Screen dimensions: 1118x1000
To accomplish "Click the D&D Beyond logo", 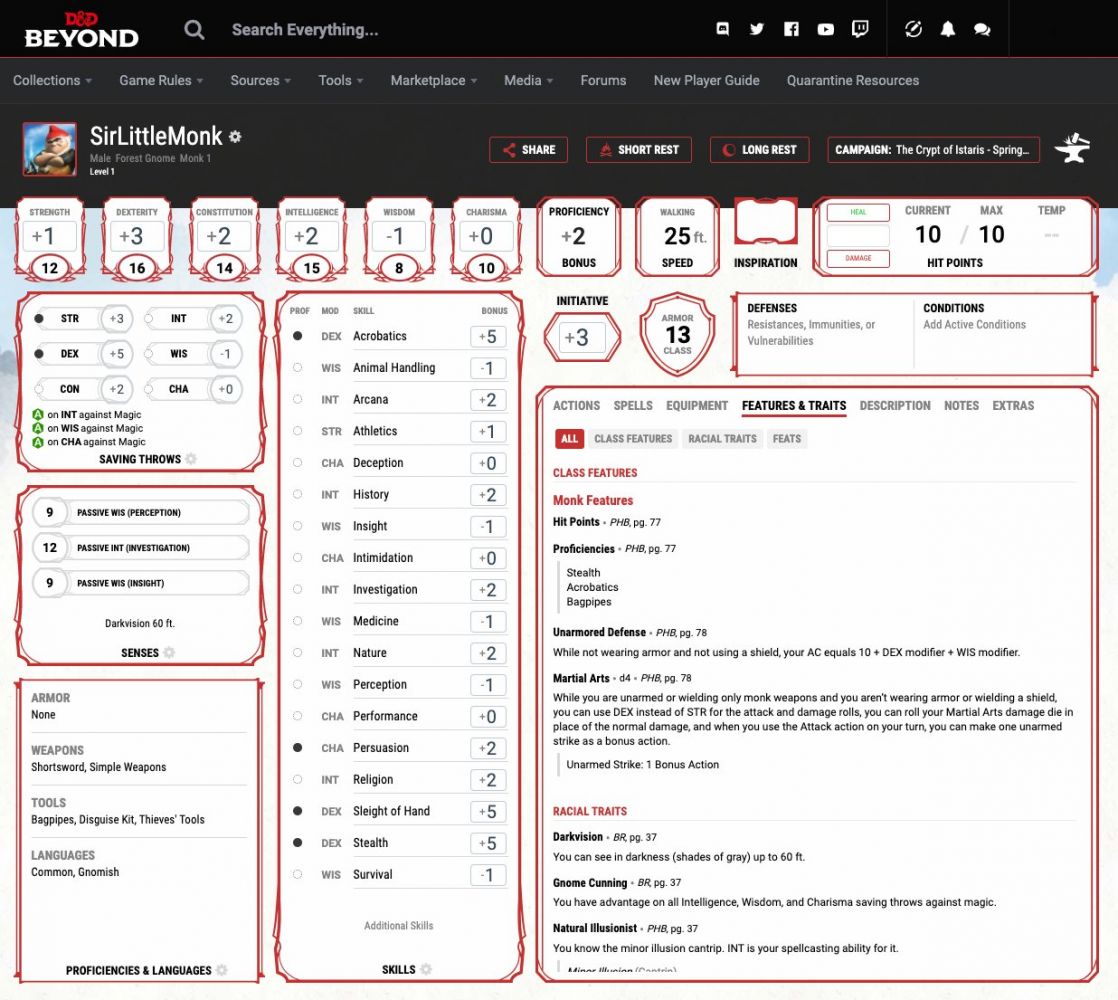I will click(81, 30).
